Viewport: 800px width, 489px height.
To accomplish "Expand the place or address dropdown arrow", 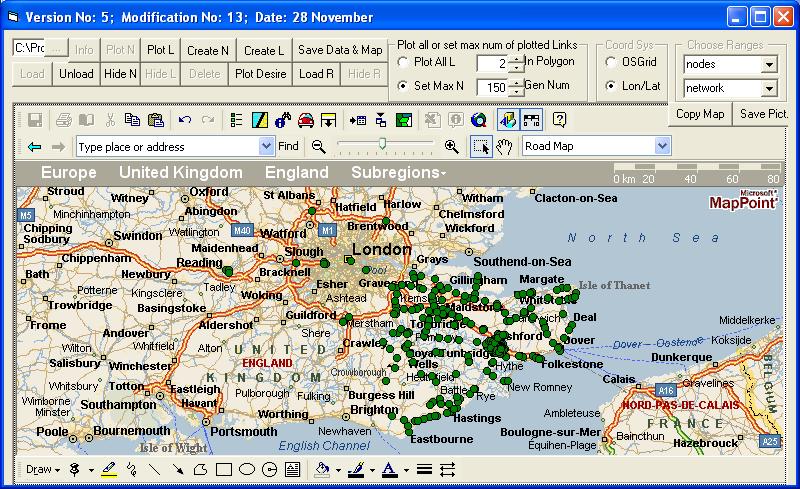I will pyautogui.click(x=266, y=146).
